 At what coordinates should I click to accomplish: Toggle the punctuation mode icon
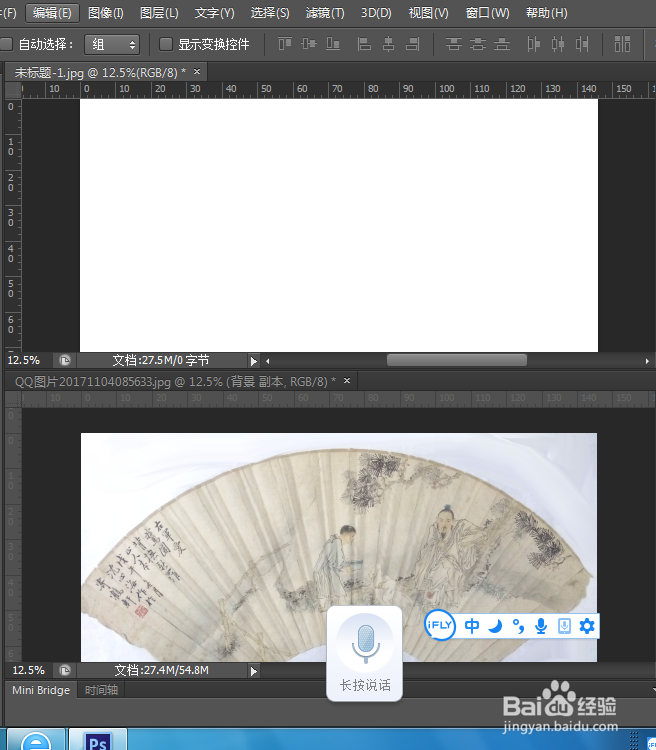[518, 626]
